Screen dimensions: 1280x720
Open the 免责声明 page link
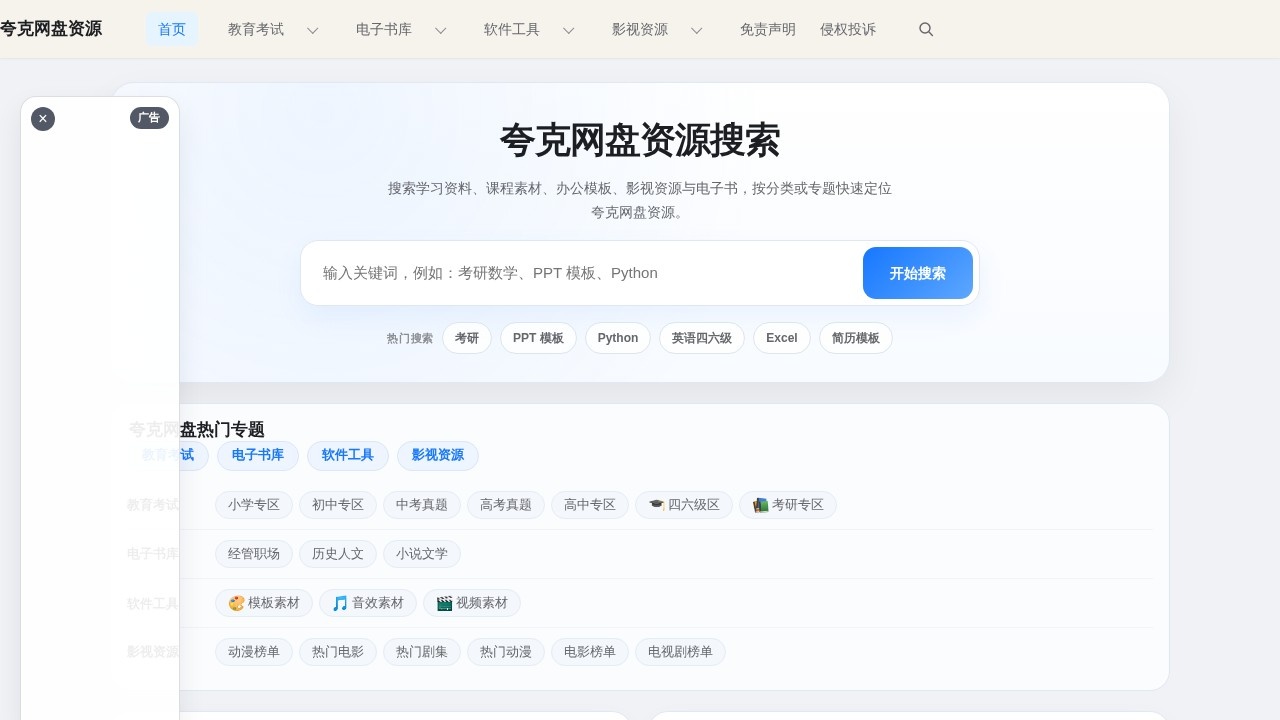(767, 29)
